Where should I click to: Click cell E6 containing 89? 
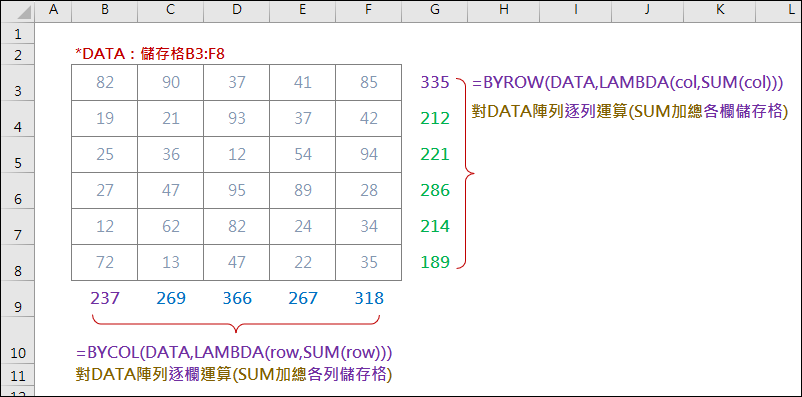[303, 190]
